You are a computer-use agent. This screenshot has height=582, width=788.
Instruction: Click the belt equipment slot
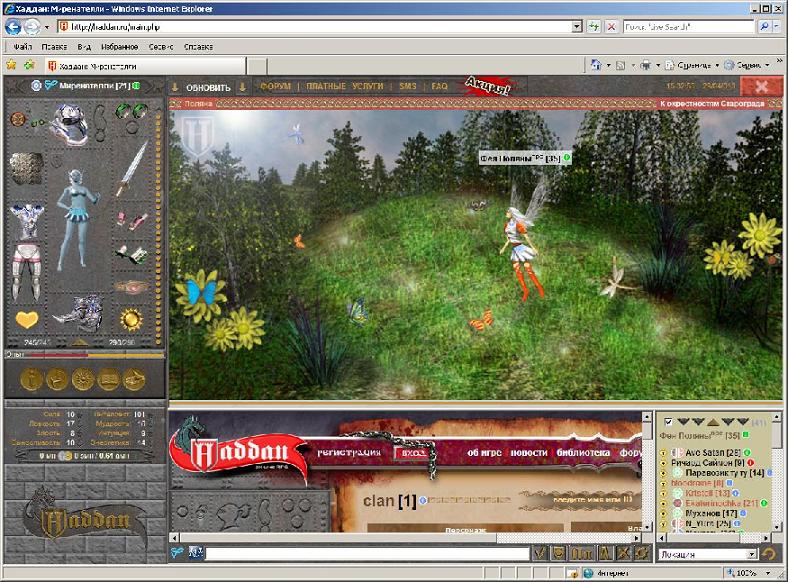click(131, 287)
